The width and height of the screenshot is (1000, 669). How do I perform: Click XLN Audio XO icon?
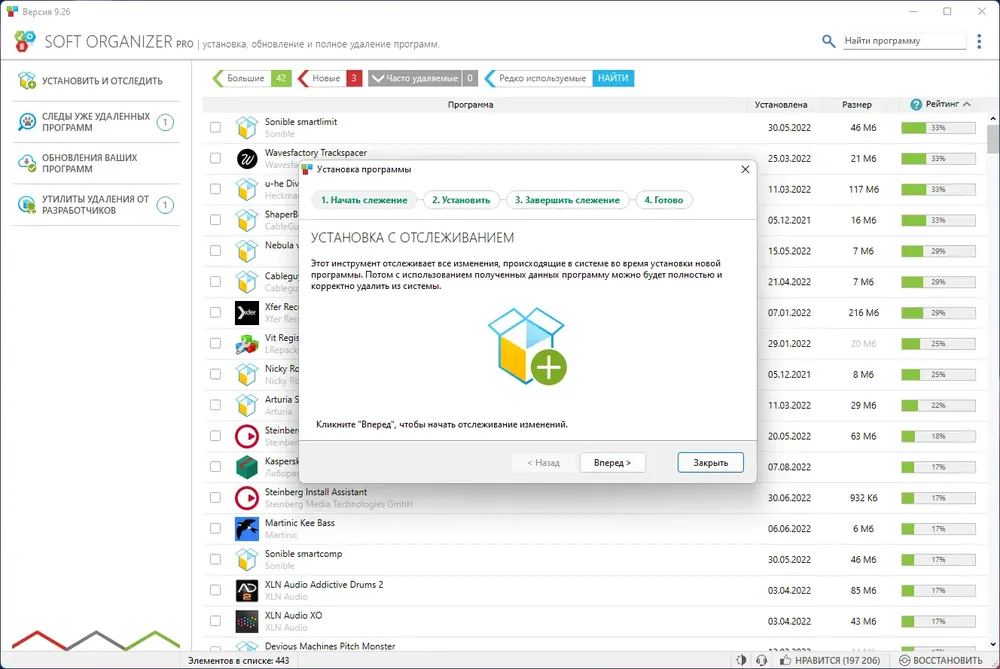(247, 621)
